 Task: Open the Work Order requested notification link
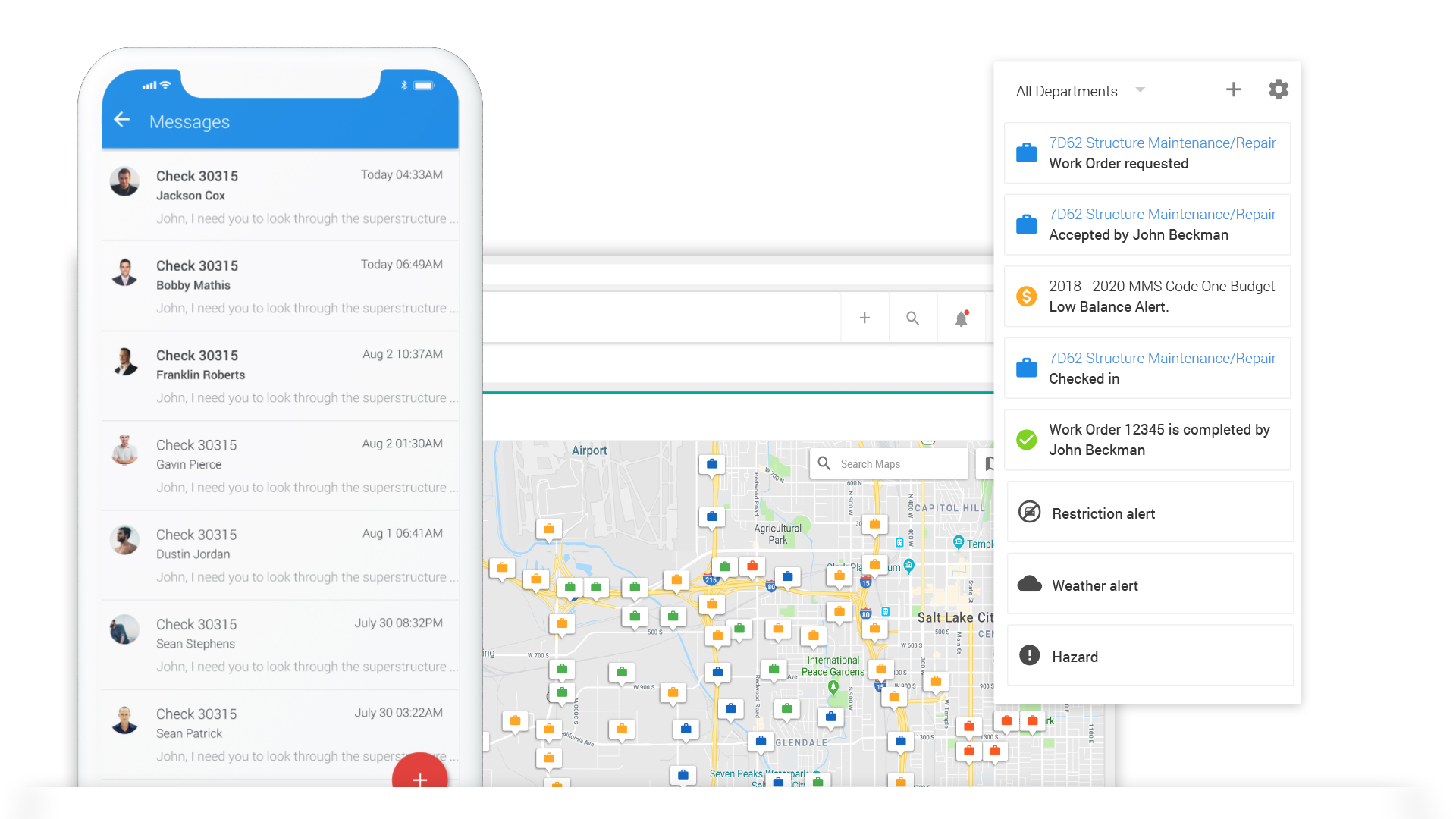pyautogui.click(x=1162, y=143)
